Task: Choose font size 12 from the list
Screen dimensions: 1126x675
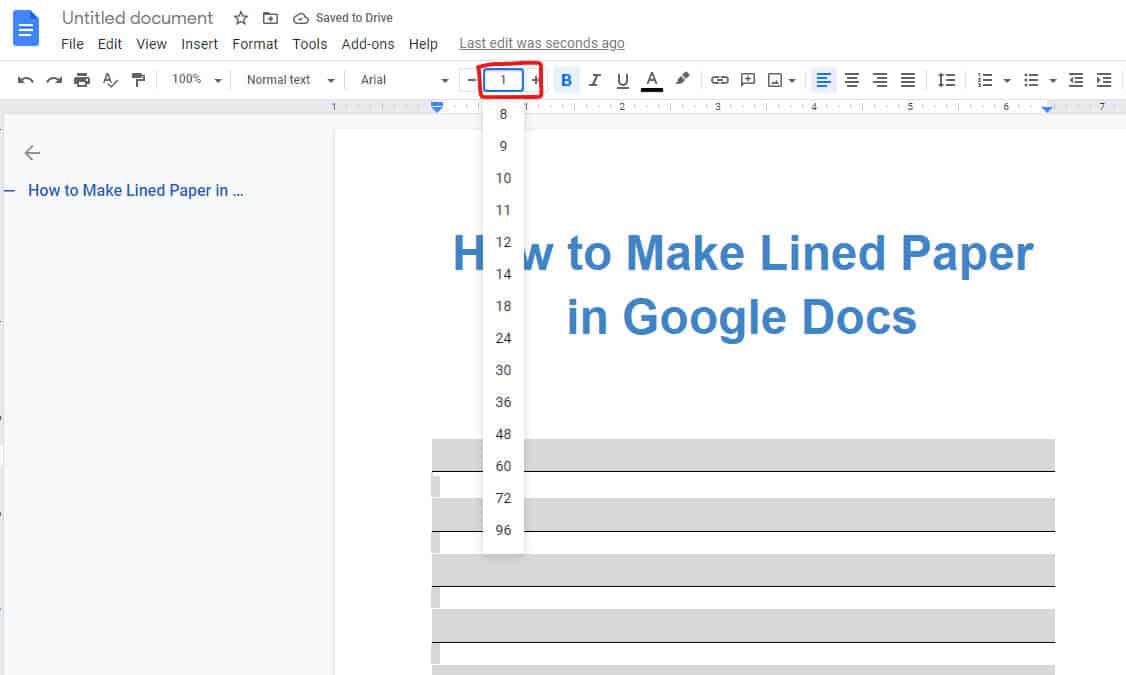Action: (x=503, y=242)
